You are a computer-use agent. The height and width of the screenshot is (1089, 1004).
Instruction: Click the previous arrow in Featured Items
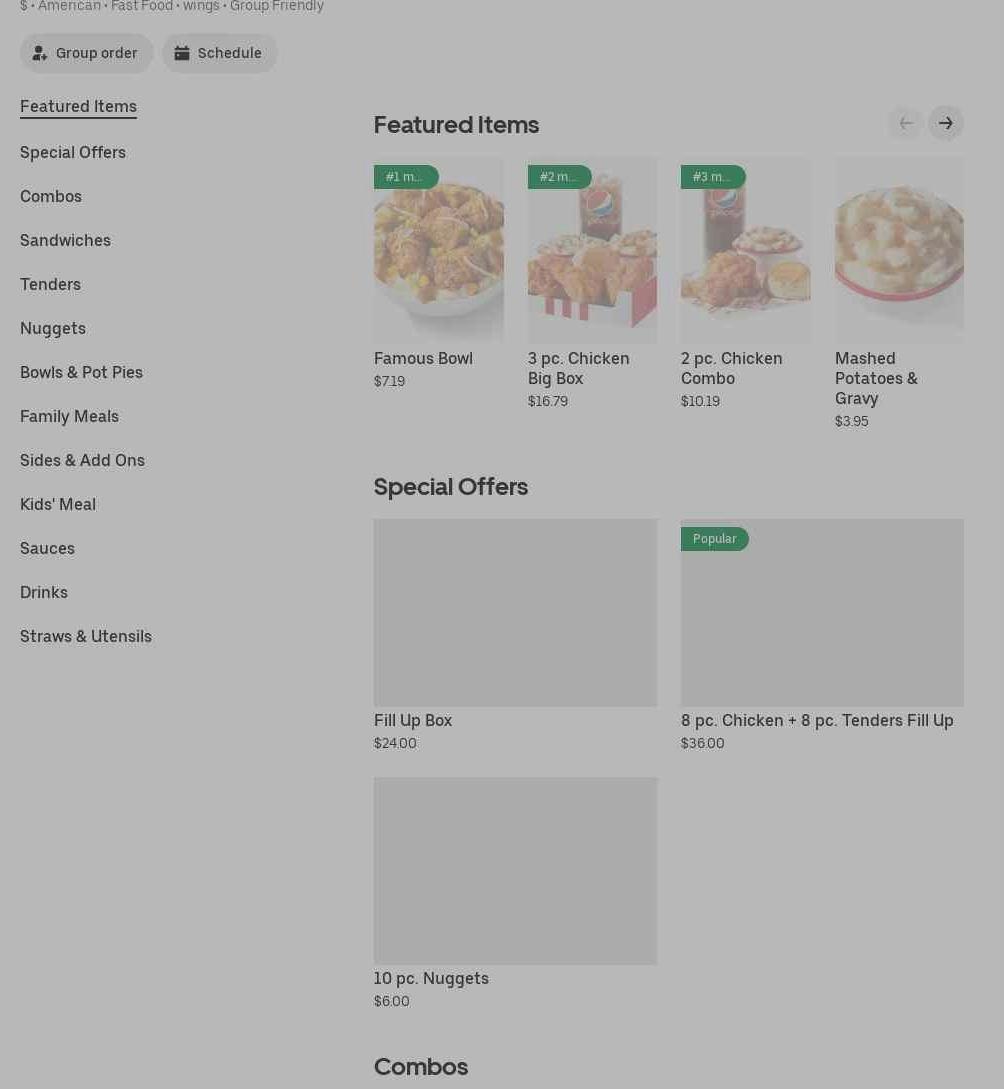[x=906, y=124]
